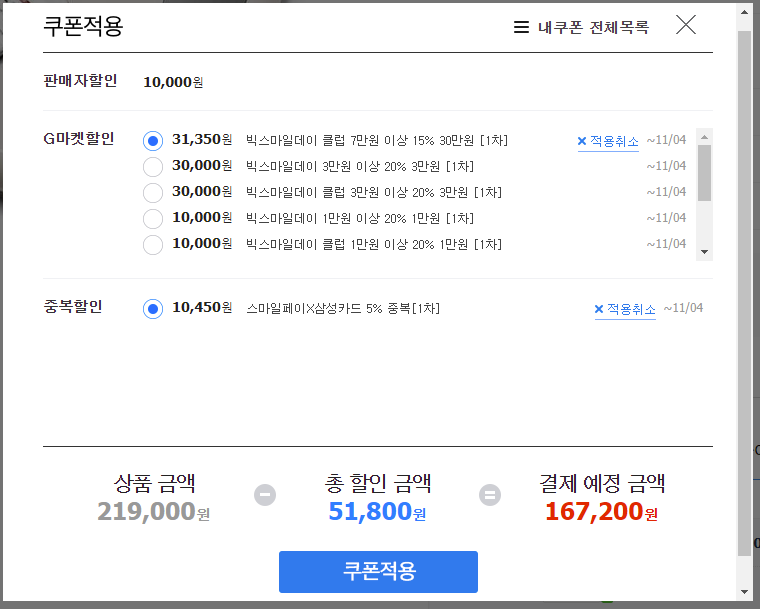Click coupon list scrollbar down arrow
The height and width of the screenshot is (609, 760).
[x=705, y=252]
